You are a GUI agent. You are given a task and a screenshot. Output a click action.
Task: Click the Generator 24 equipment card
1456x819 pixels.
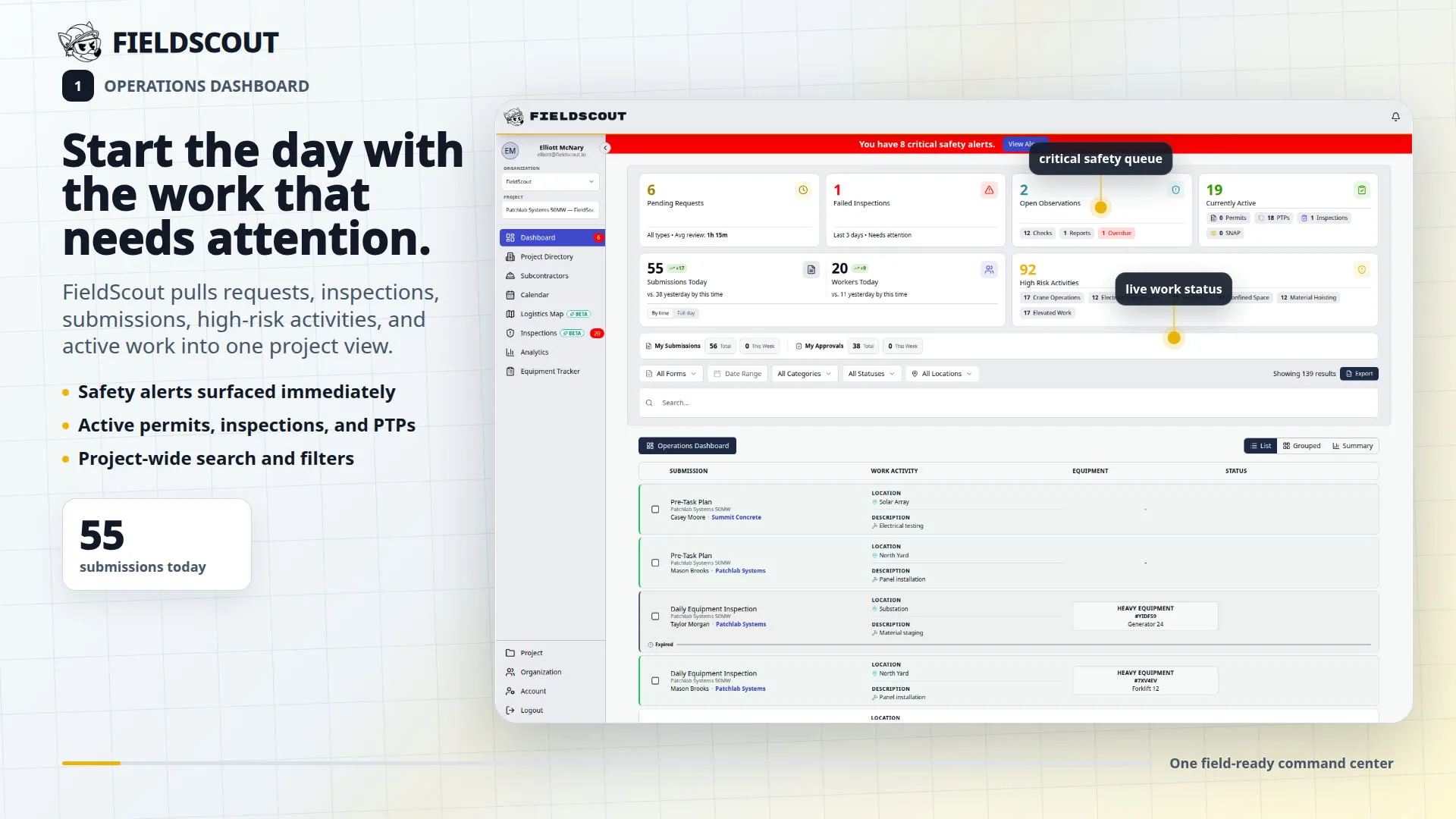click(x=1145, y=617)
